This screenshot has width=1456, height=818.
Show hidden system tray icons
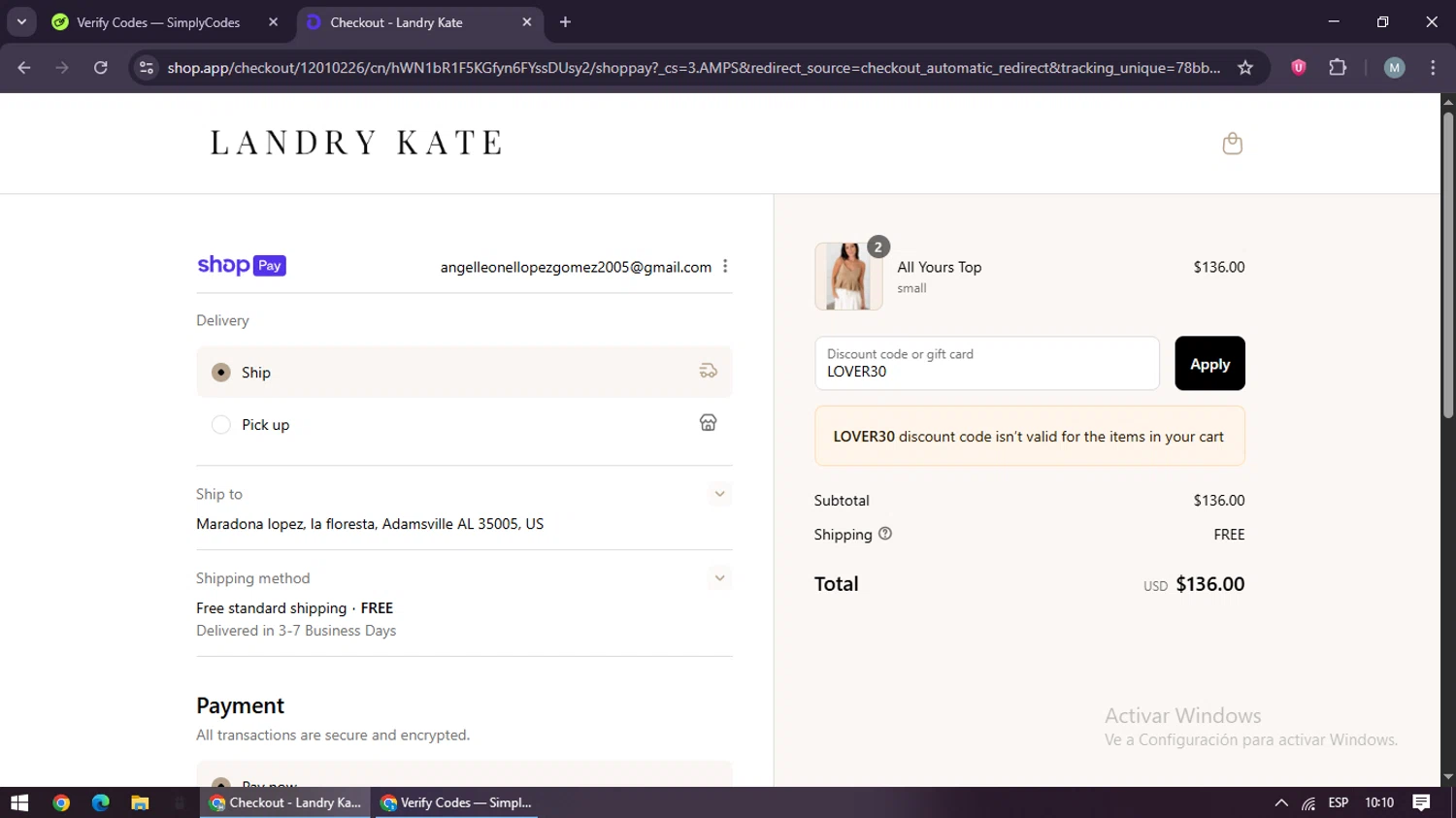coord(1281,802)
